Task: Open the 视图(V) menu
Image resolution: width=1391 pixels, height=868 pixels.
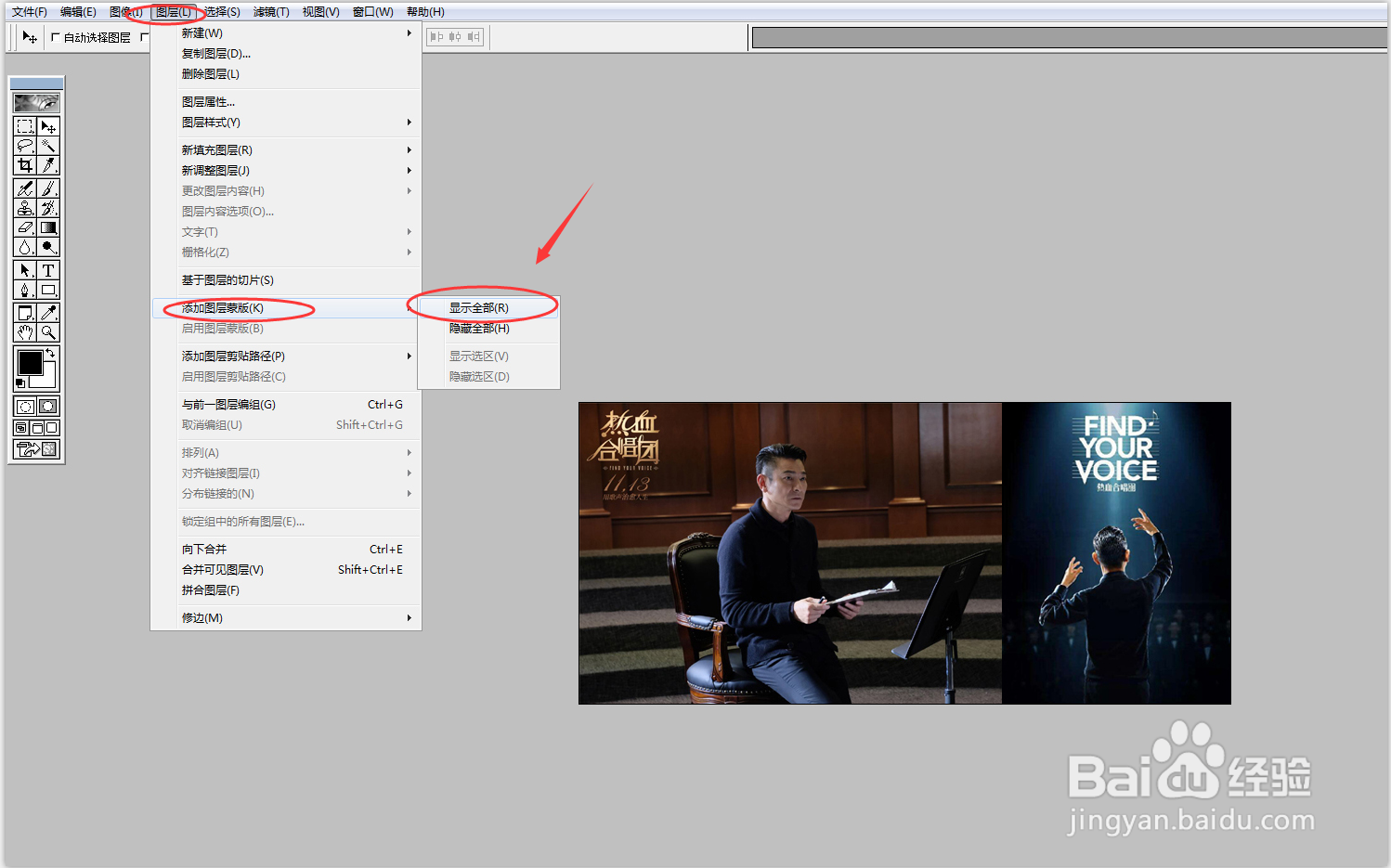Action: tap(321, 12)
